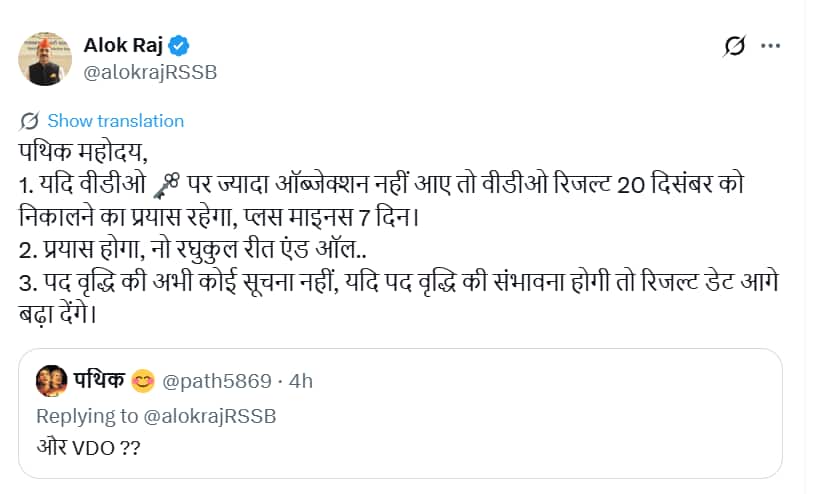826x494 pixels.
Task: Show translation of the tweet
Action: point(116,121)
